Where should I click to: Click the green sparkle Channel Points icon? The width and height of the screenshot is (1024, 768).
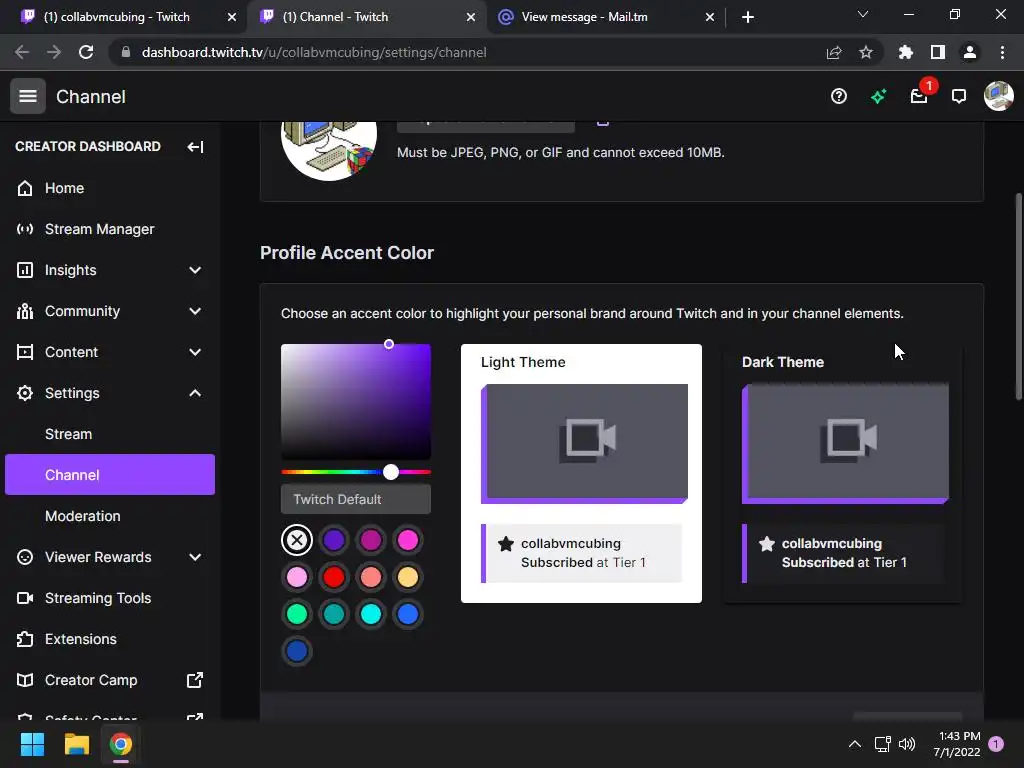pyautogui.click(x=878, y=97)
